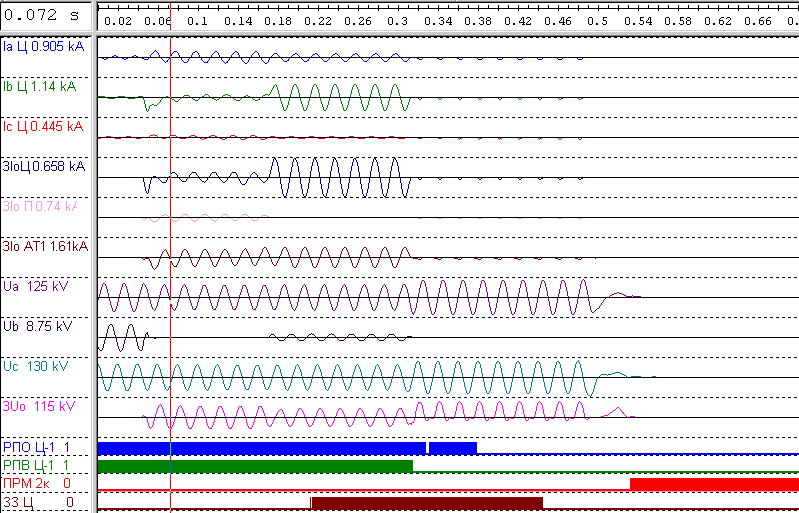Click the 0.02 mark on time ruler

(x=118, y=21)
